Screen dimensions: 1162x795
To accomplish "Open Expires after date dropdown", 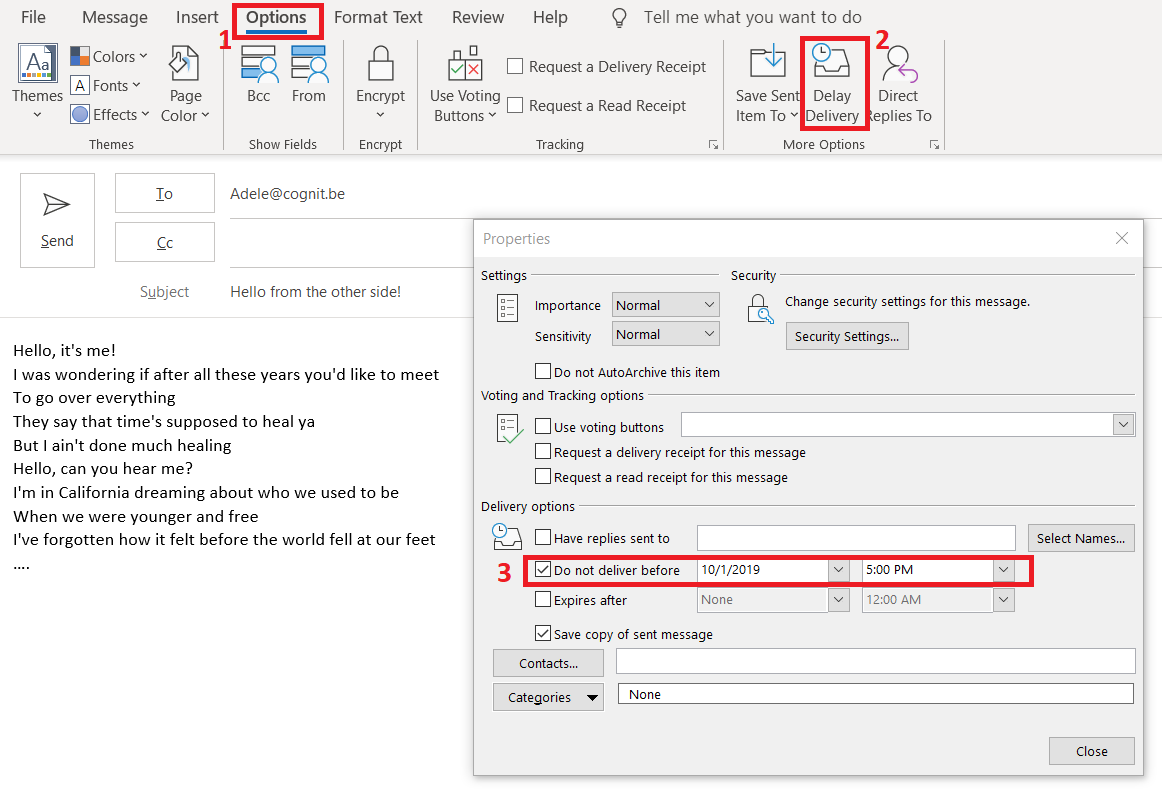I will [x=838, y=599].
